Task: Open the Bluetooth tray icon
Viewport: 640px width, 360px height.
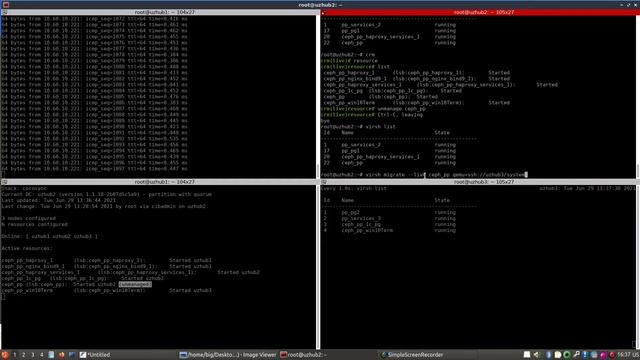Action: click(x=549, y=355)
